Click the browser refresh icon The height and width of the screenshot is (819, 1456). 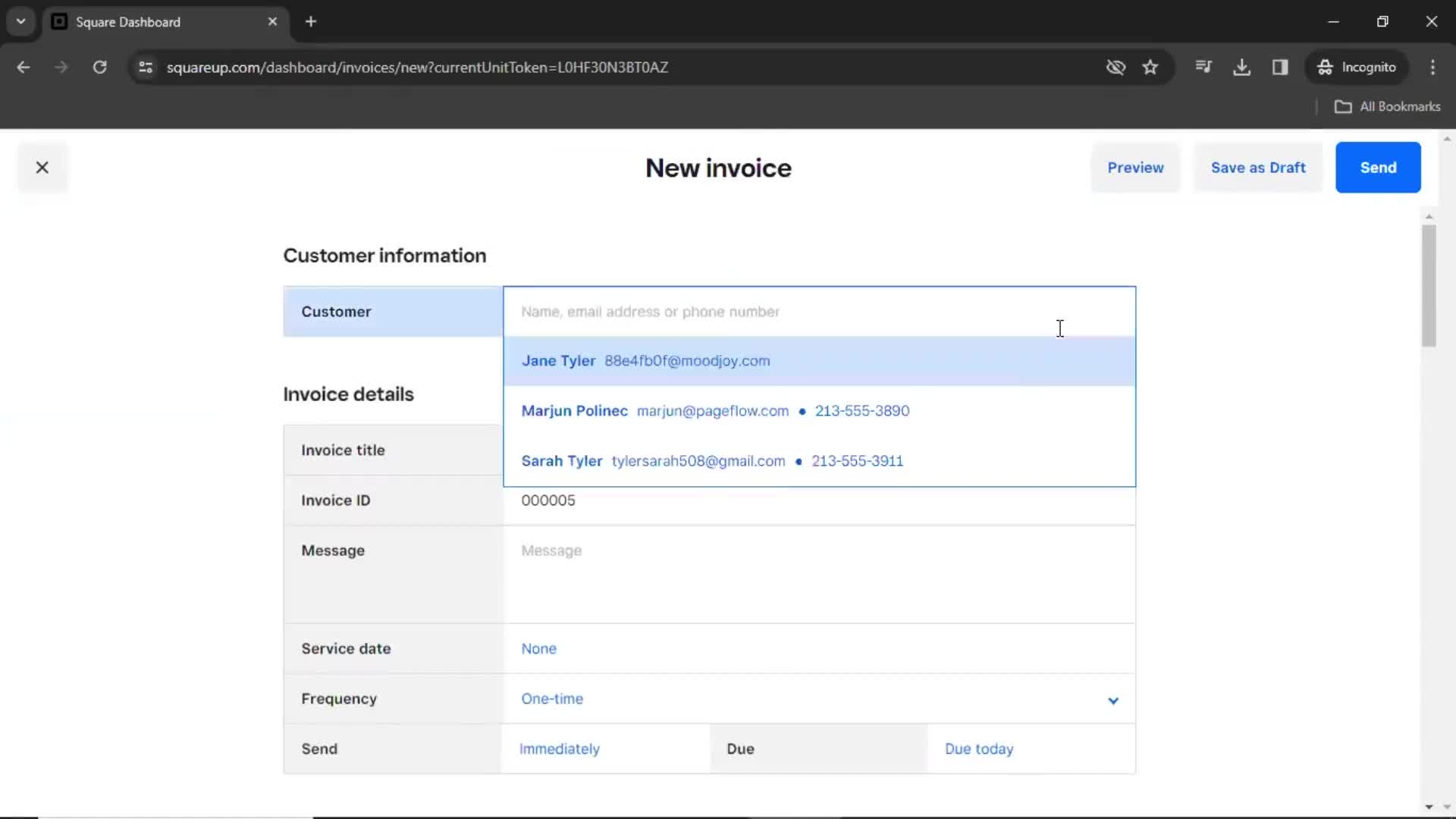pyautogui.click(x=100, y=67)
